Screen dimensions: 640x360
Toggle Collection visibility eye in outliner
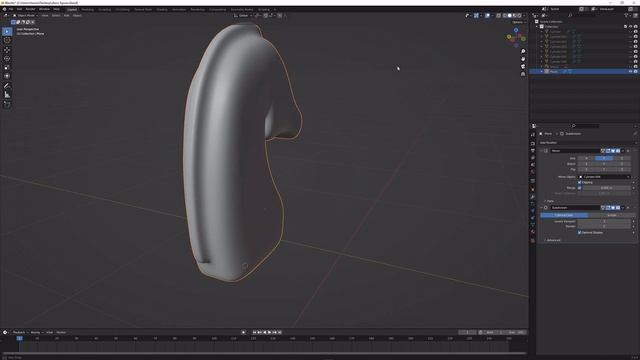630,27
